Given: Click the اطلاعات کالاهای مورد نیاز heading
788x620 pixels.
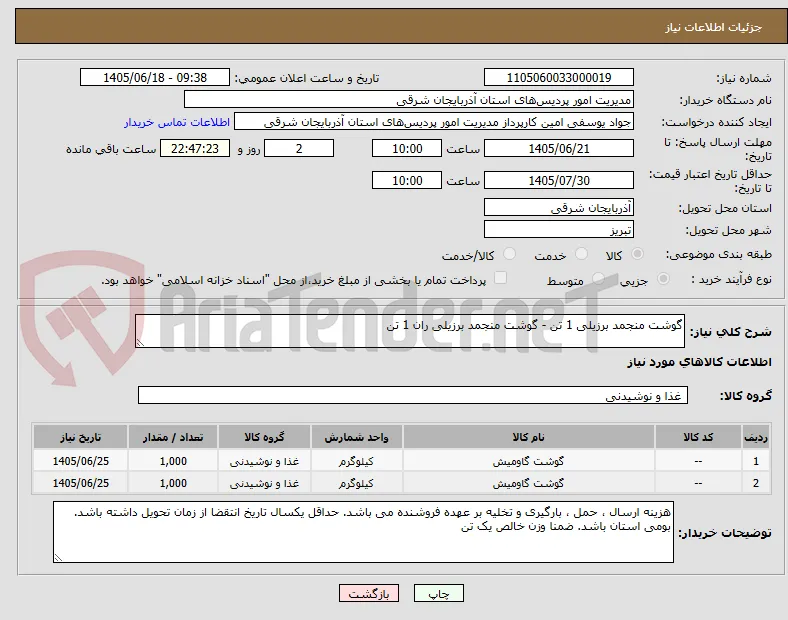Looking at the screenshot, I should [x=699, y=362].
